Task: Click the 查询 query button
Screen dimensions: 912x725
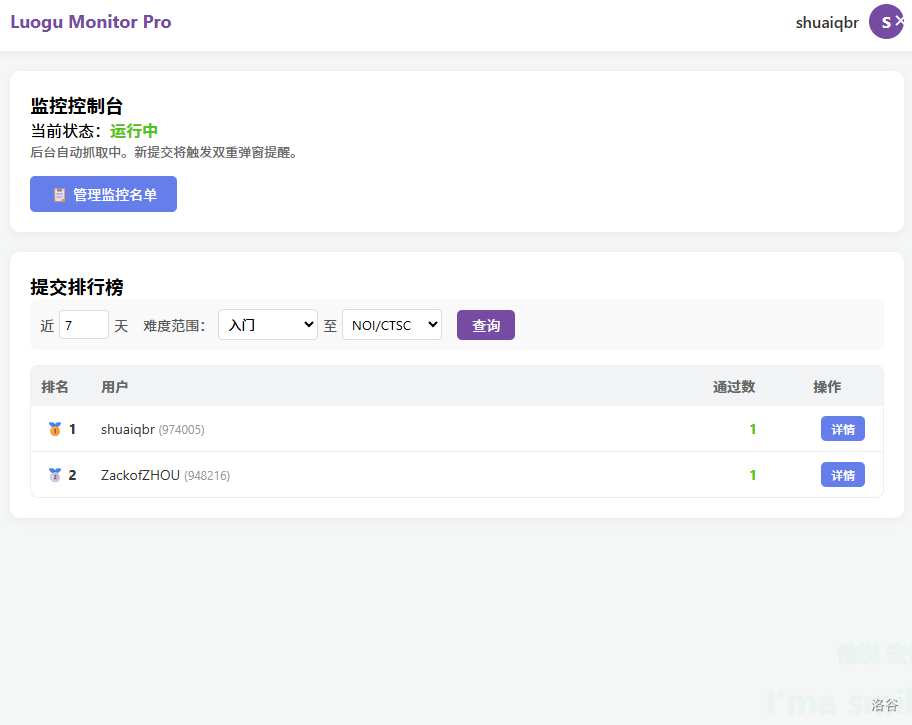Action: (485, 325)
